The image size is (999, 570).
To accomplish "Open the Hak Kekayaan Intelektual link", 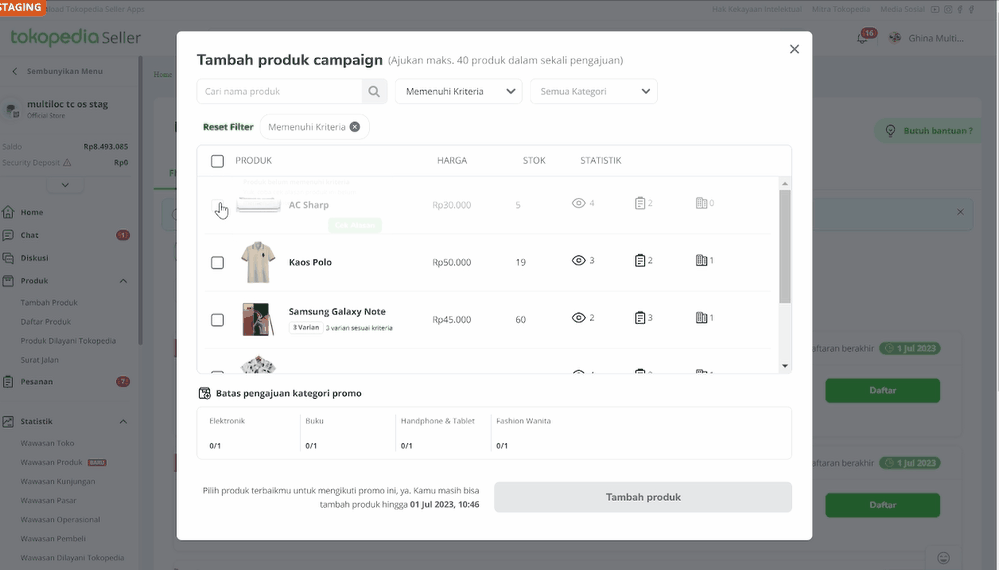I will click(x=757, y=10).
